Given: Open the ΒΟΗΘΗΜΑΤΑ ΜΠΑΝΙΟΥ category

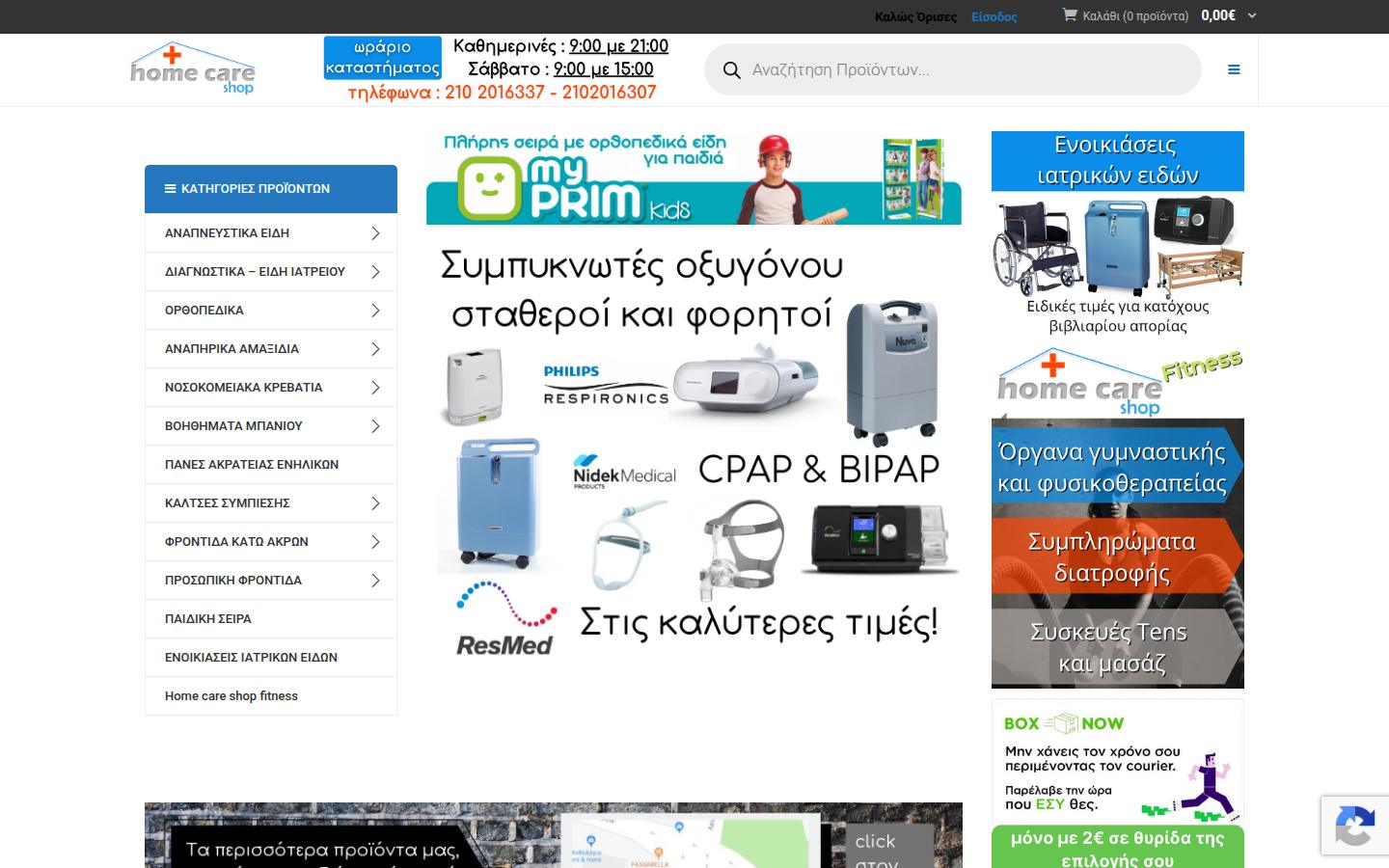Looking at the screenshot, I should [x=233, y=426].
